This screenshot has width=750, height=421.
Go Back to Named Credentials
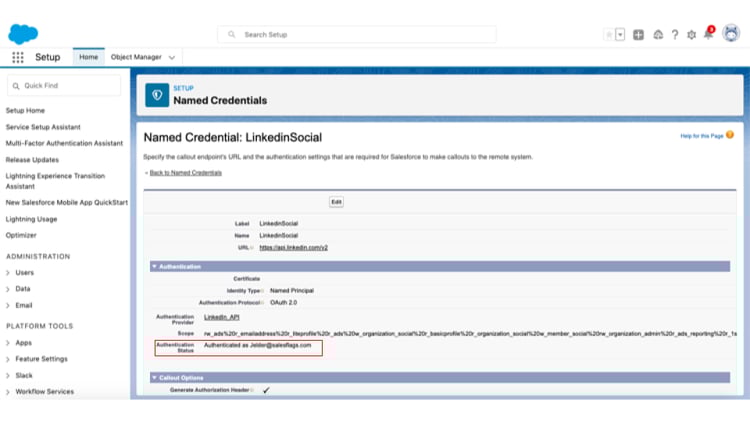[x=186, y=173]
